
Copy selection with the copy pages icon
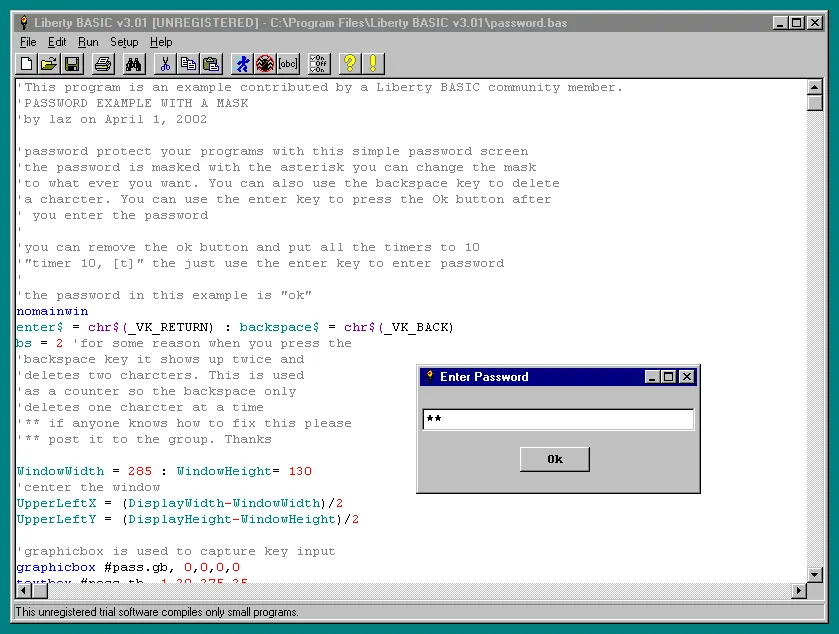pyautogui.click(x=188, y=64)
